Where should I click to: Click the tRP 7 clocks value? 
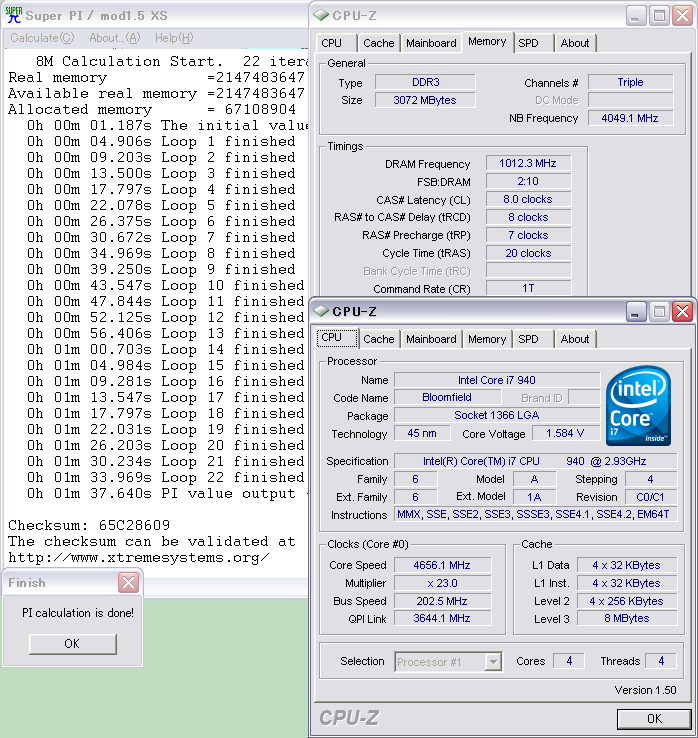click(528, 235)
